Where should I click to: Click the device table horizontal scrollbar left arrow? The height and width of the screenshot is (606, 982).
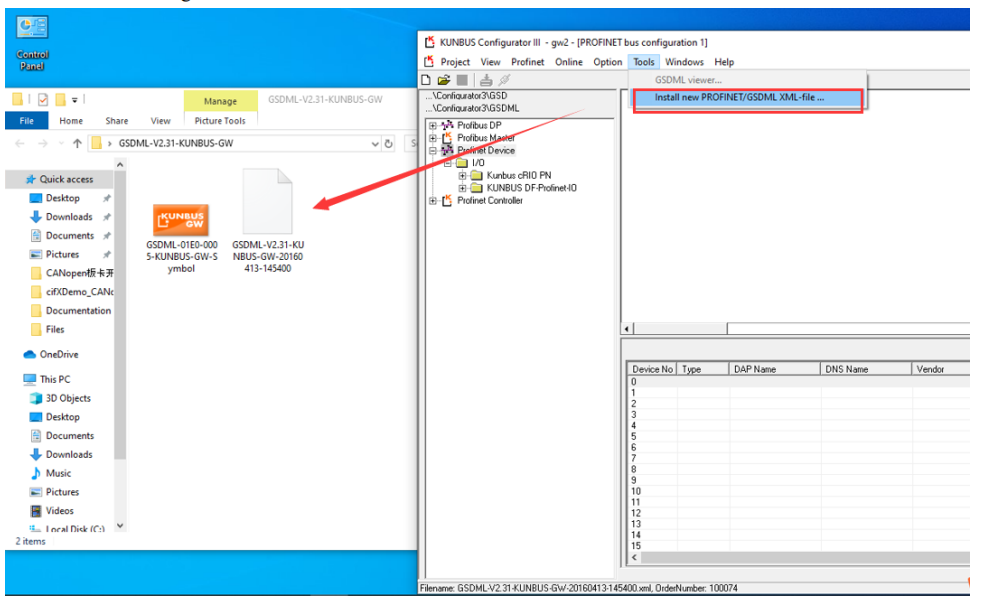tap(634, 557)
